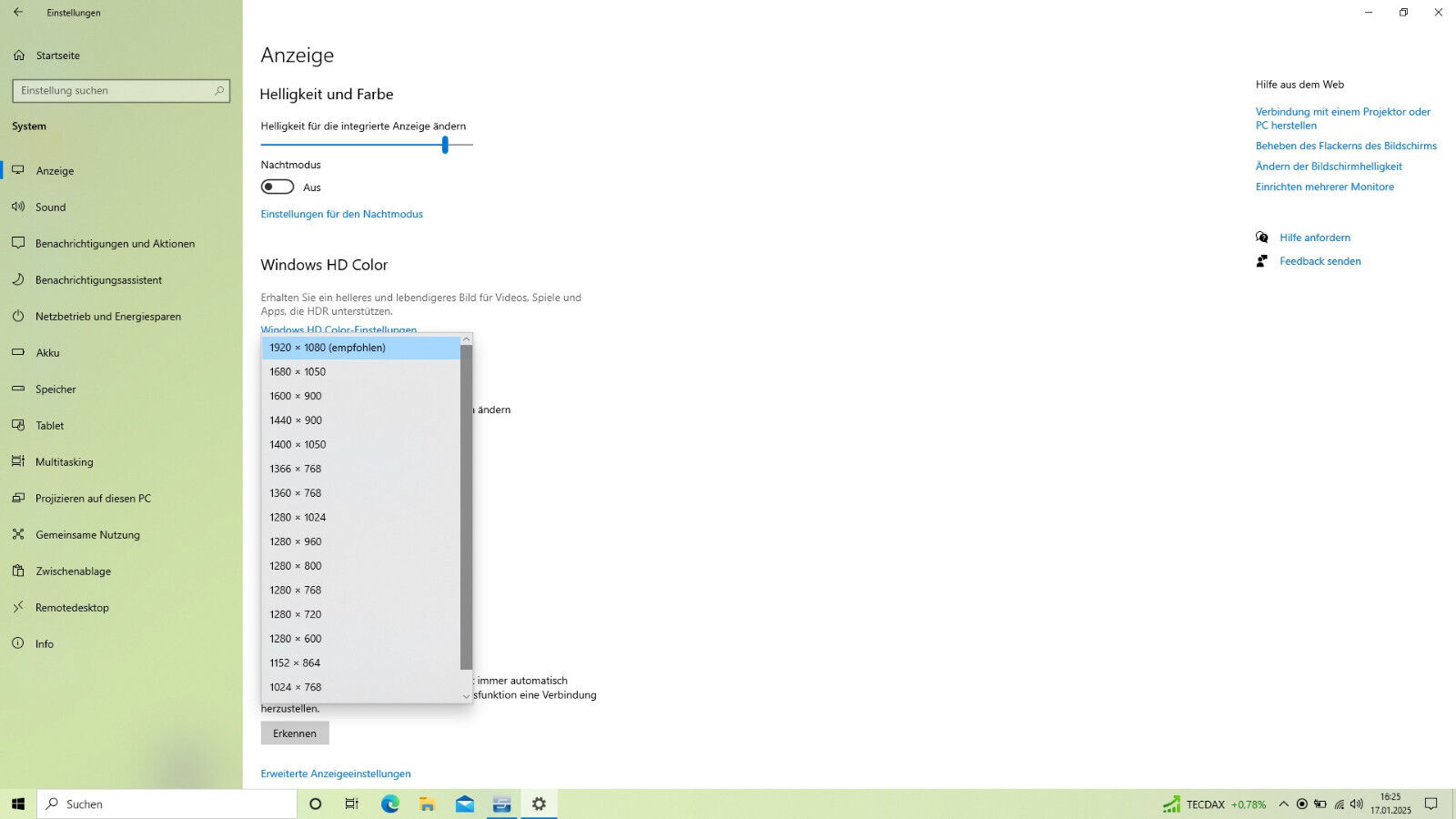Select 1366 × 768 resolution

(361, 469)
